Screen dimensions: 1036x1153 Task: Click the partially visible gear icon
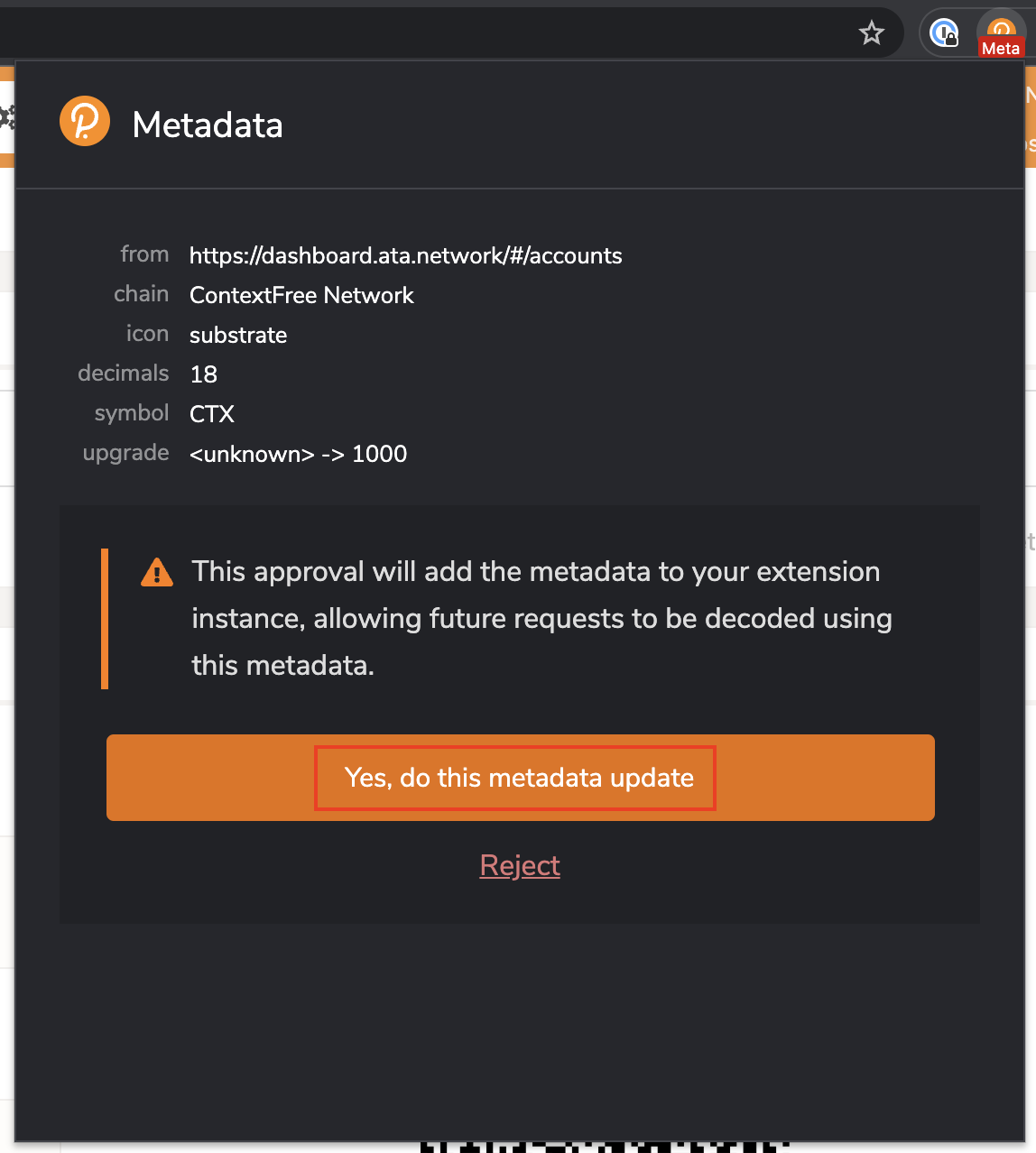(7, 117)
